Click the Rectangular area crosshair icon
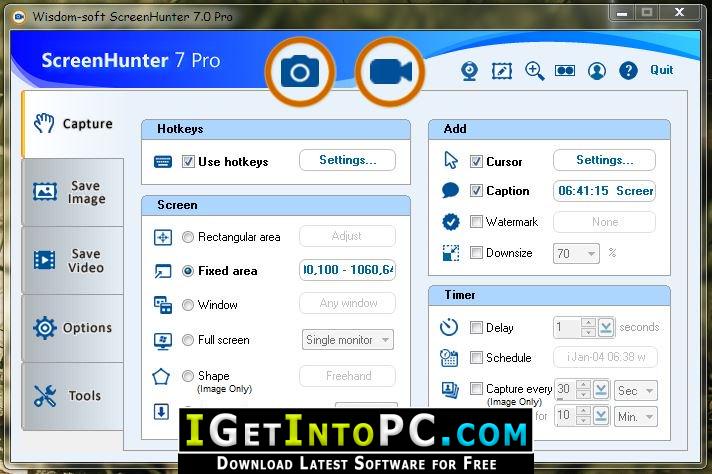712x474 pixels. [x=163, y=237]
